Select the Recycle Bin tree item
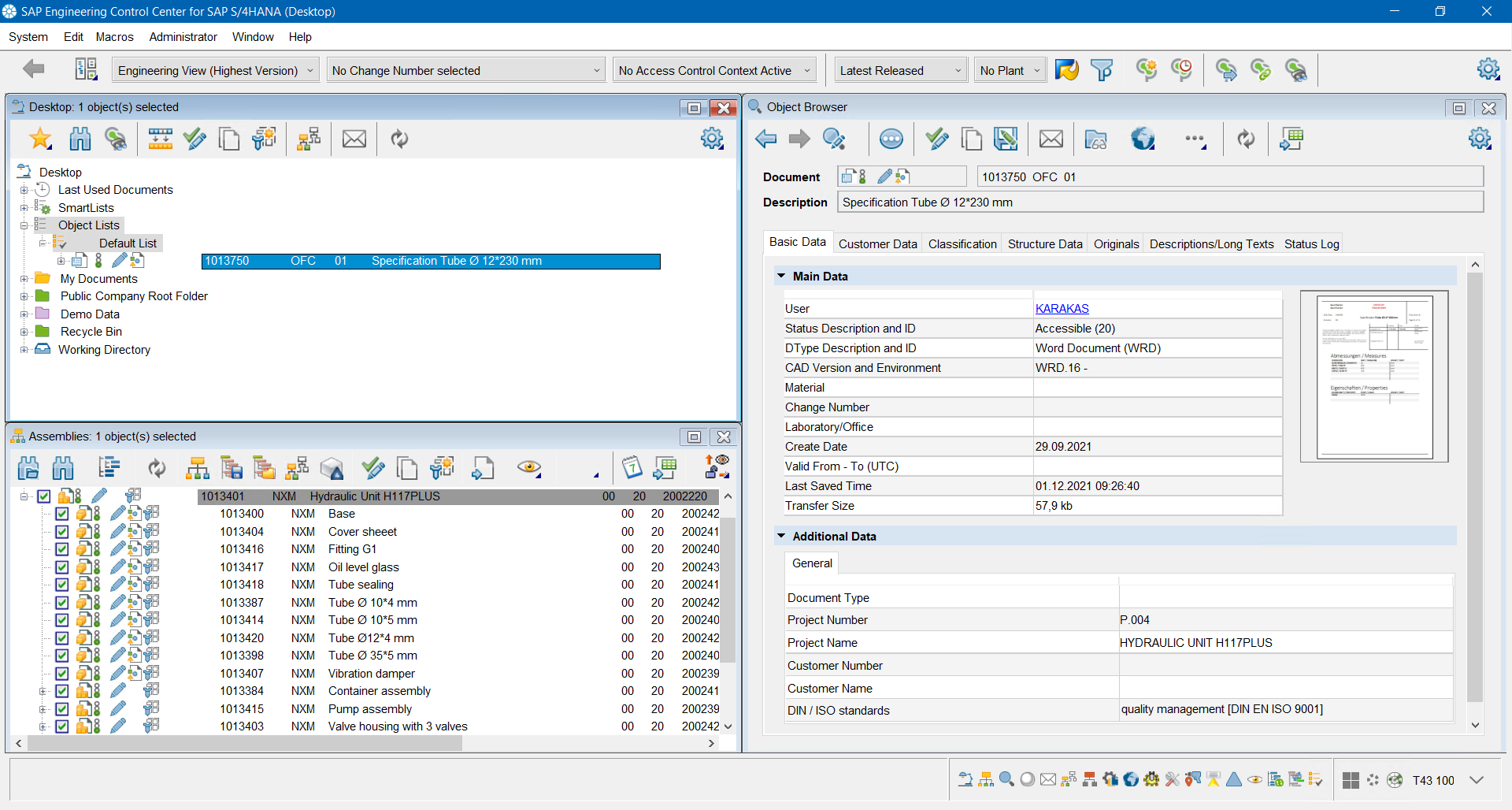Image resolution: width=1512 pixels, height=810 pixels. tap(91, 332)
